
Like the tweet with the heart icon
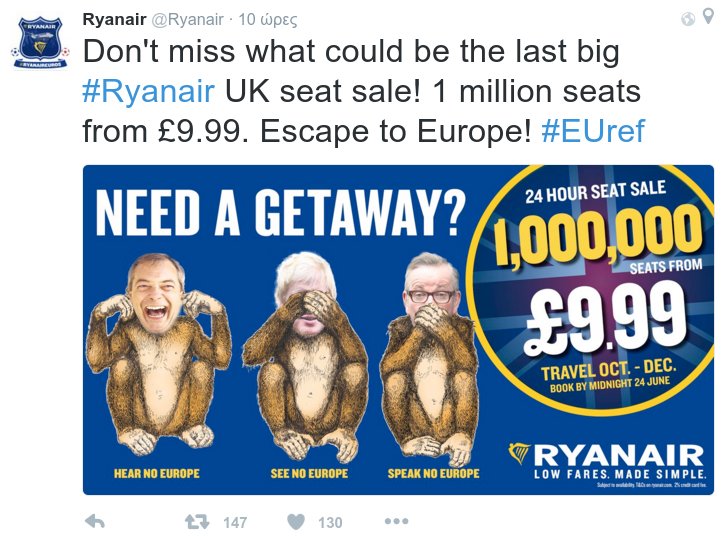point(296,521)
